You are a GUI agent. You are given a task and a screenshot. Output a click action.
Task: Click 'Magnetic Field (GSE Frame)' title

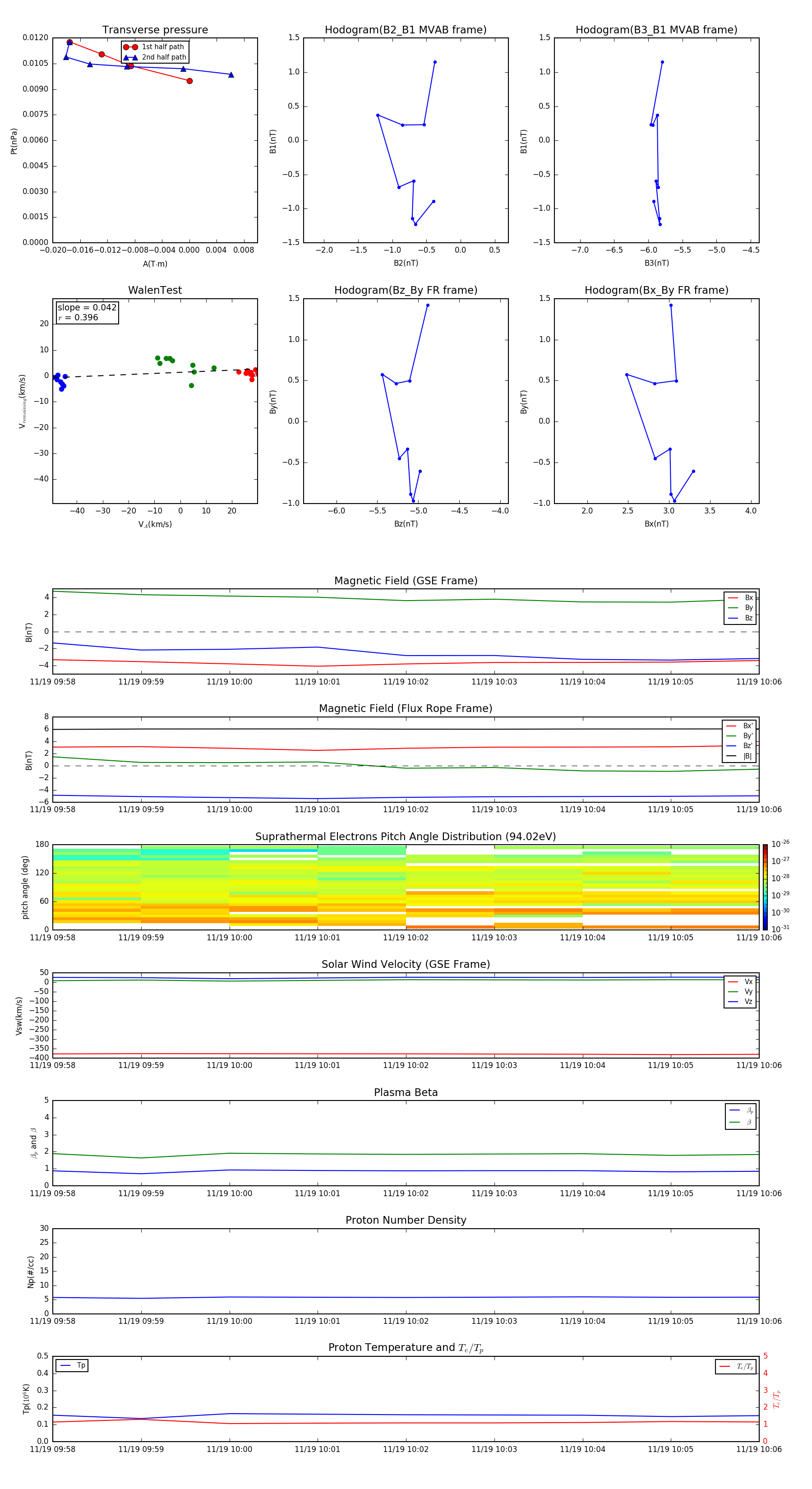click(406, 581)
